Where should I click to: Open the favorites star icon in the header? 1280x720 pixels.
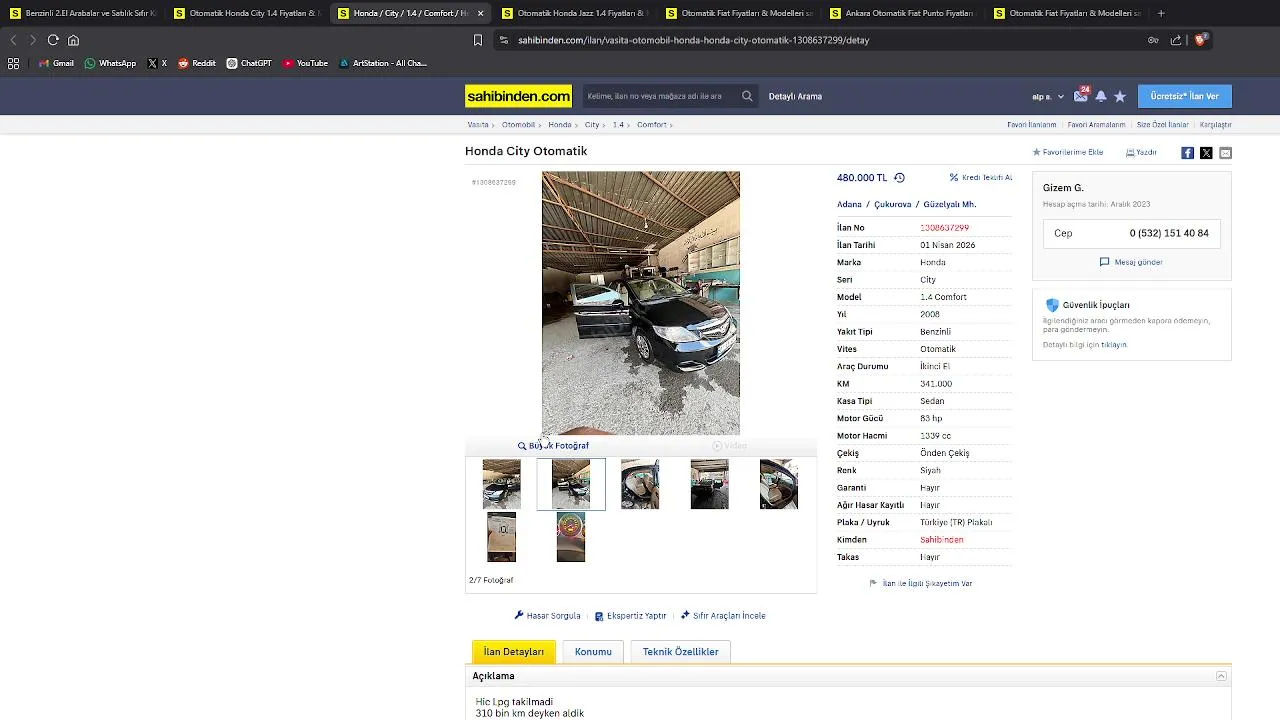tap(1120, 96)
